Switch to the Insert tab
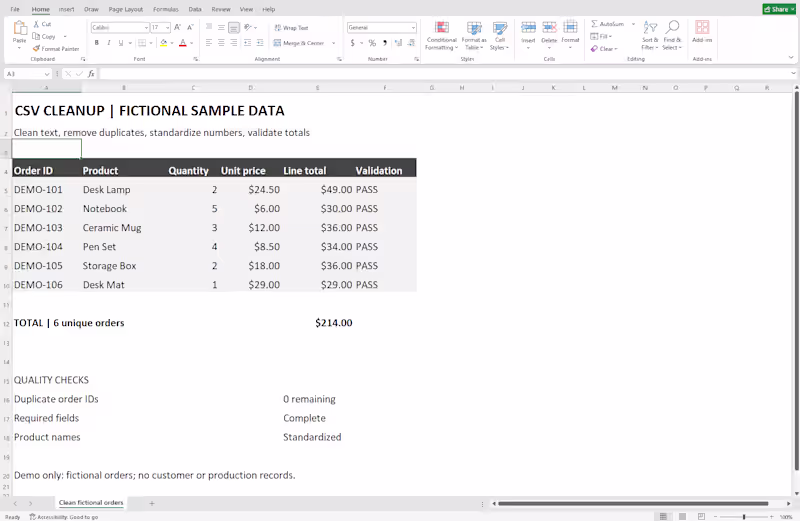 (66, 9)
